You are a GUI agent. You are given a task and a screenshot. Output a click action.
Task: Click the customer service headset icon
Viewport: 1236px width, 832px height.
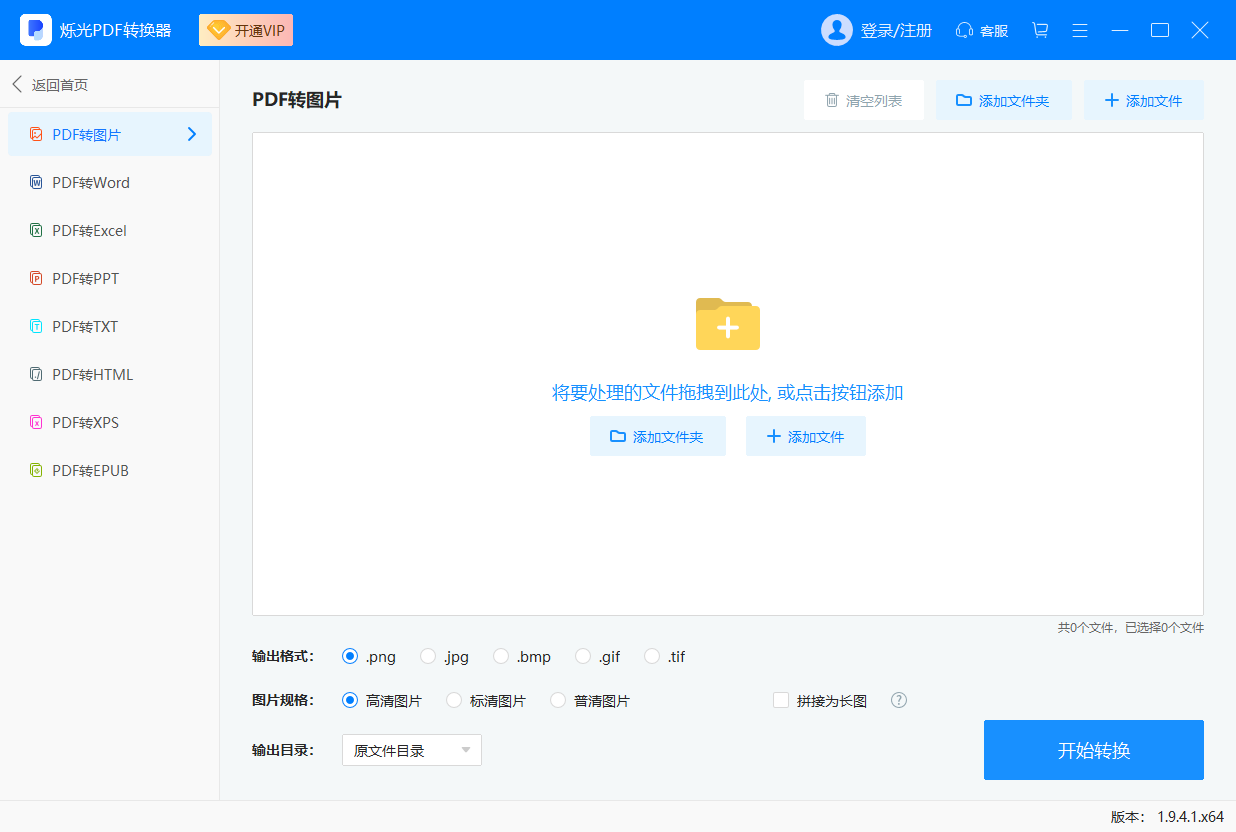965,30
